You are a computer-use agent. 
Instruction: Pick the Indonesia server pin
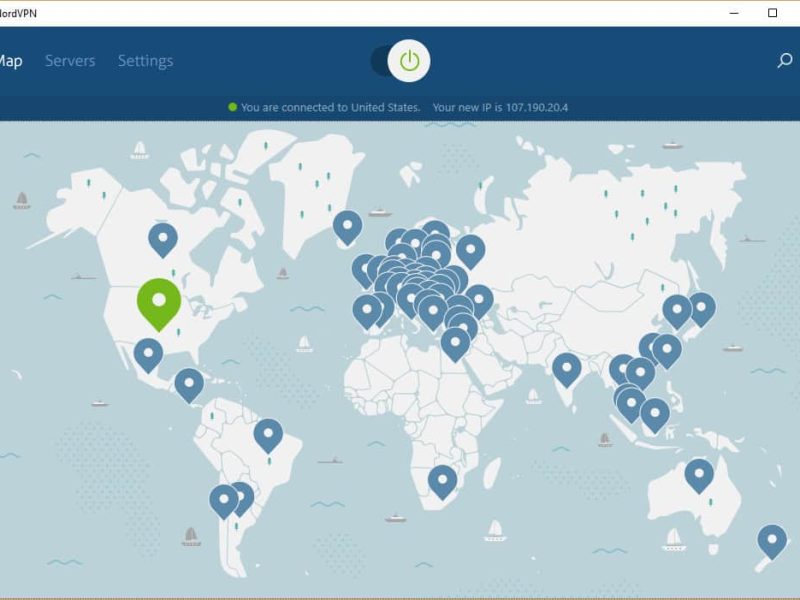pyautogui.click(x=655, y=416)
